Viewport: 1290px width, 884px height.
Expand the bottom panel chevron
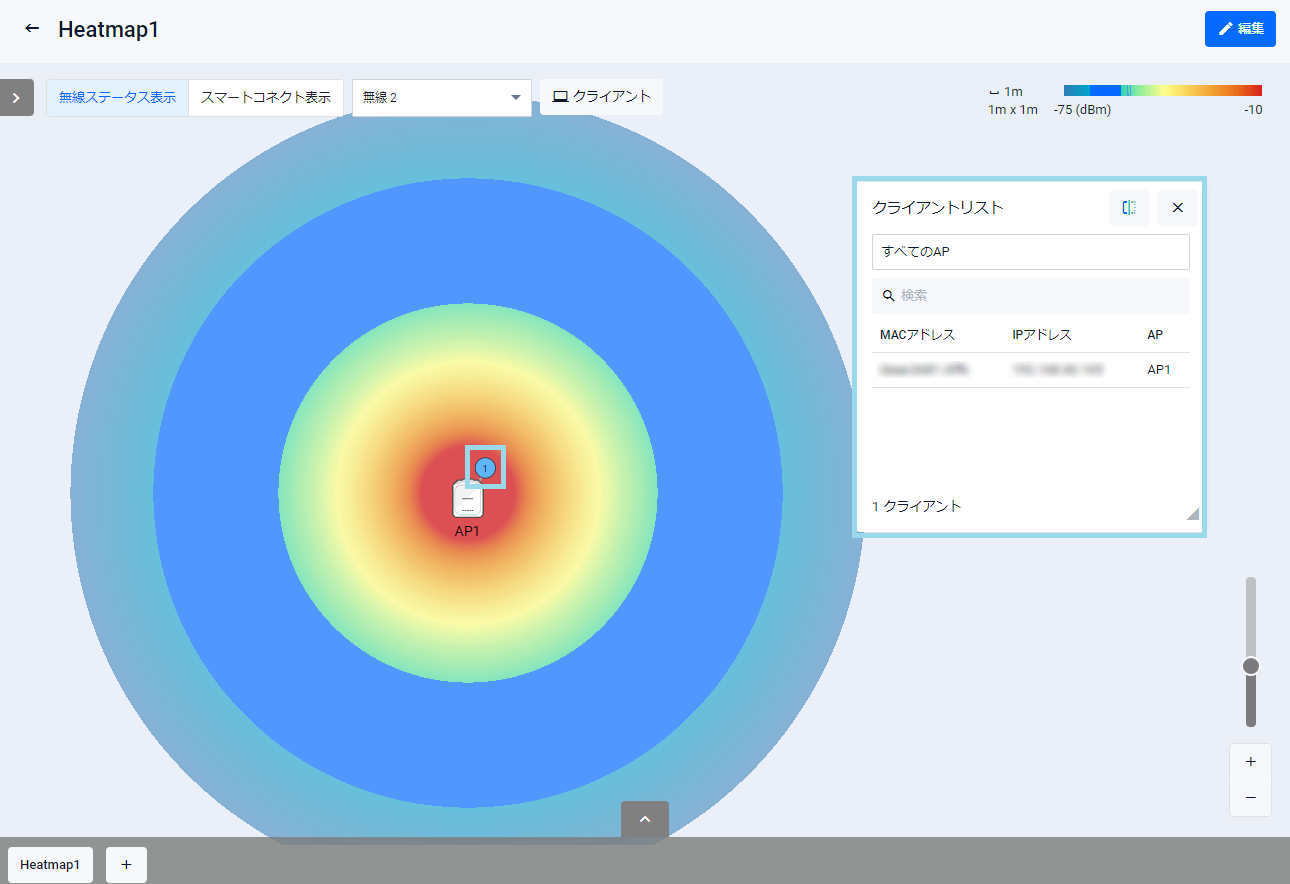[x=645, y=819]
